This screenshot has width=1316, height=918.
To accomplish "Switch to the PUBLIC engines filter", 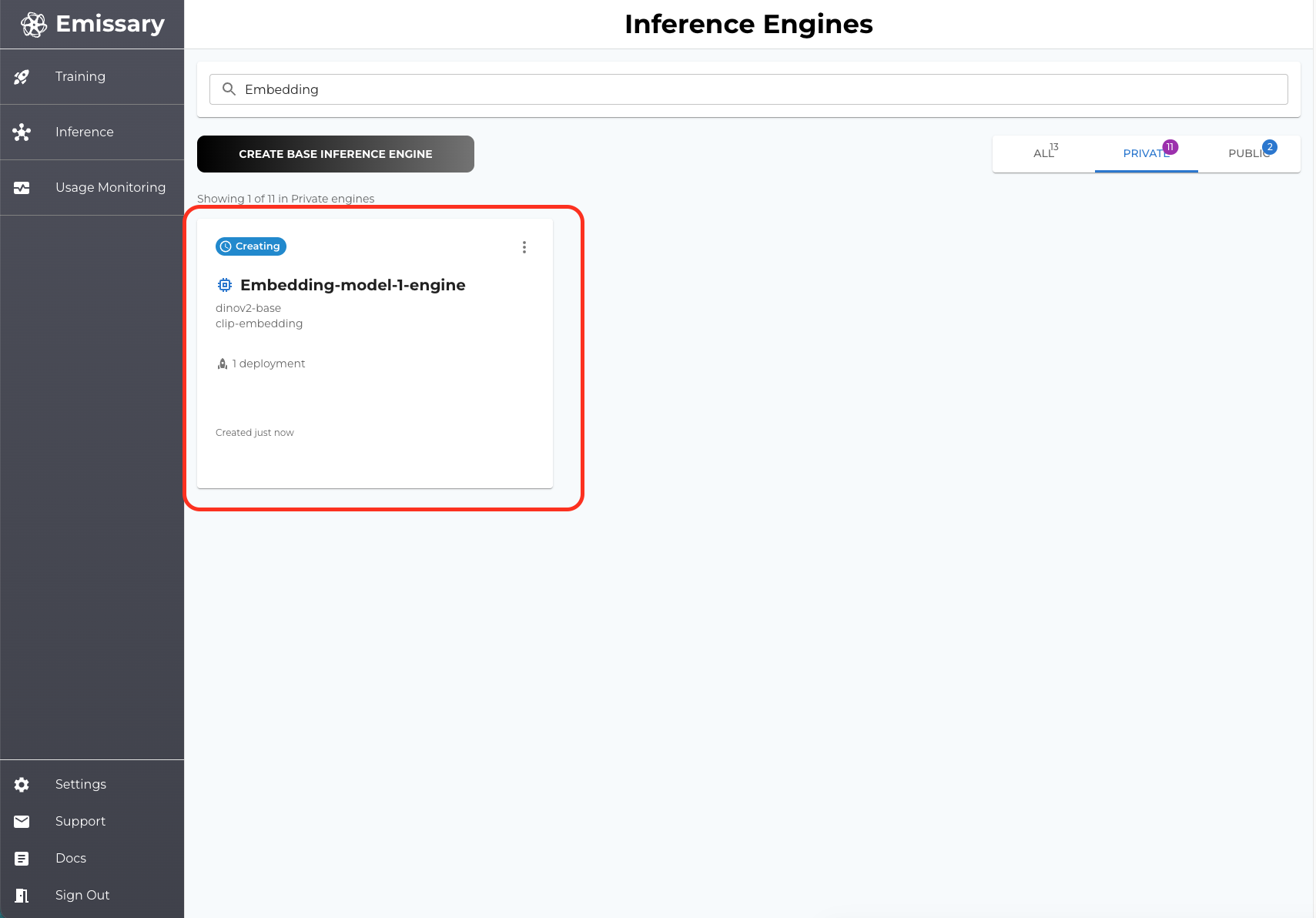I will click(x=1248, y=153).
